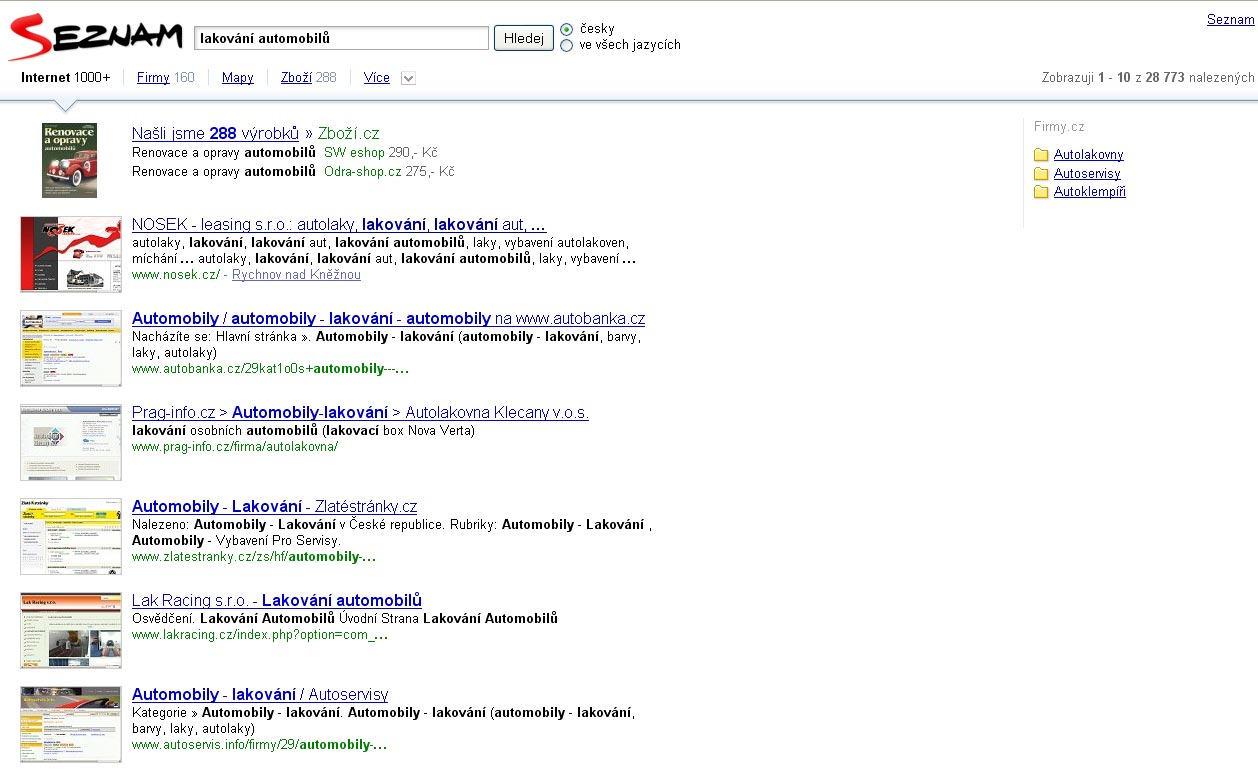Click the Renovace a opravy book thumbnail

69,160
